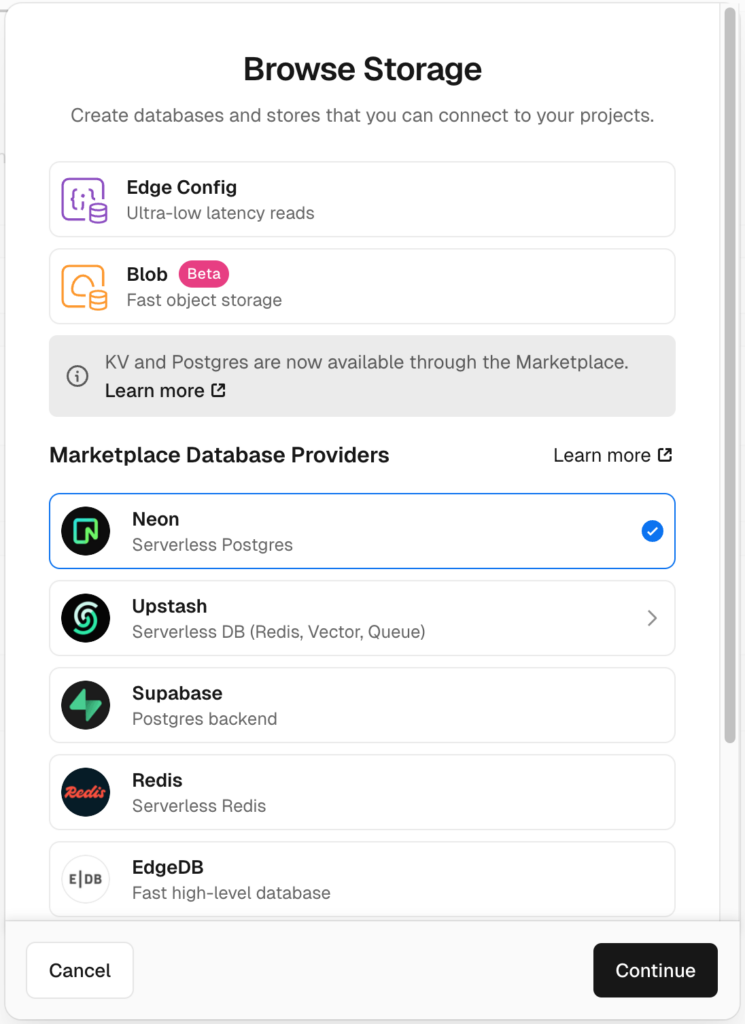
Task: Click the Edge Config icon
Action: [x=85, y=200]
